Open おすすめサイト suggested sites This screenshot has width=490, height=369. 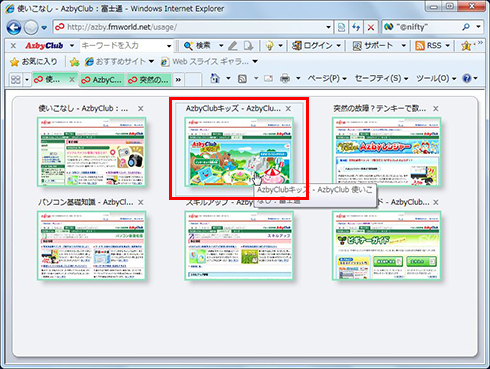[119, 62]
